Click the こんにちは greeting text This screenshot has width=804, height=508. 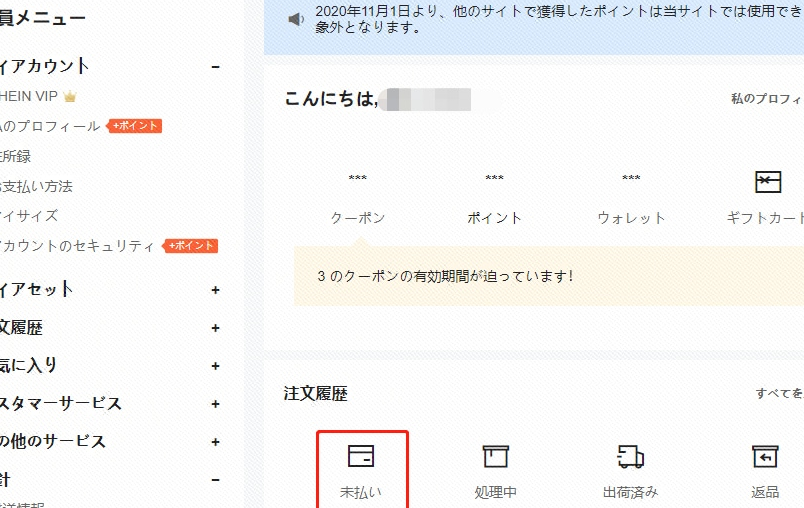pyautogui.click(x=331, y=98)
